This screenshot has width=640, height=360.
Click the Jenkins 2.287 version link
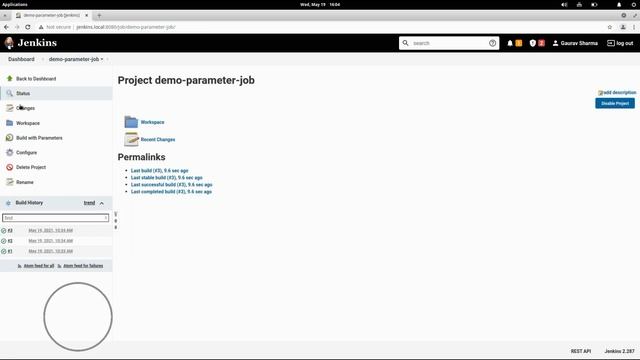click(x=620, y=351)
